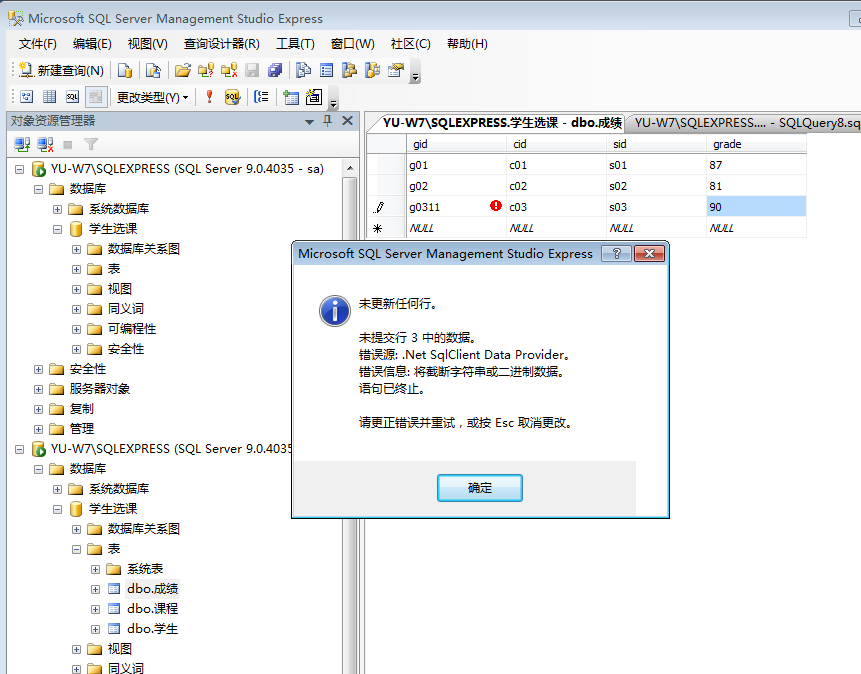Click the Open File folder icon
Viewport: 861px width, 674px height.
[182, 70]
